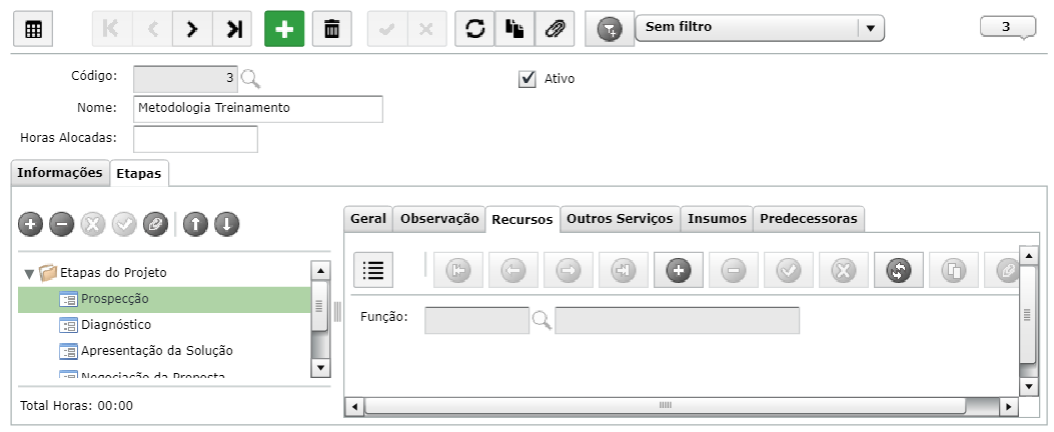Open the paperclip attachments icon
The width and height of the screenshot is (1054, 432).
click(555, 30)
